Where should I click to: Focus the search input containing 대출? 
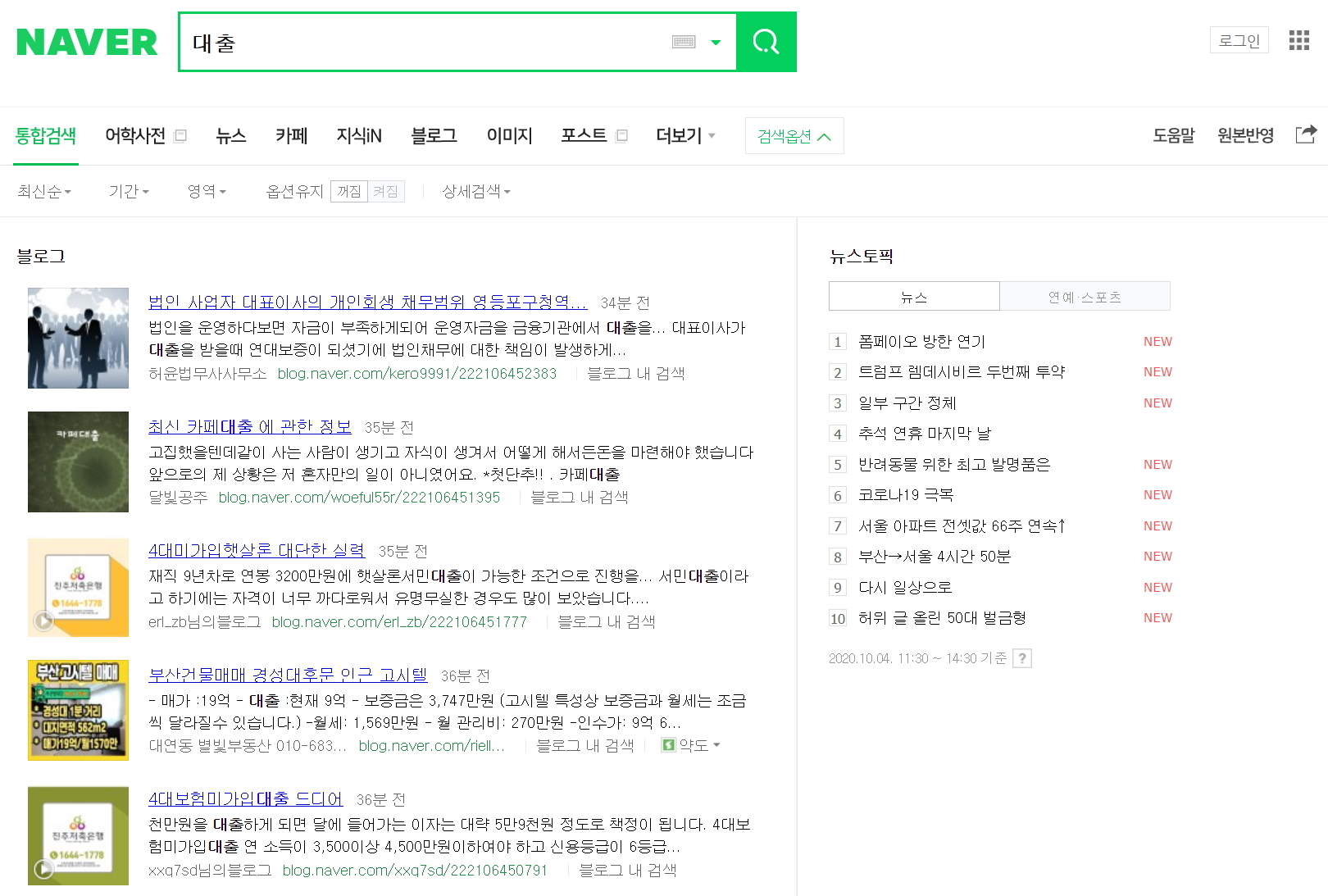click(x=426, y=43)
